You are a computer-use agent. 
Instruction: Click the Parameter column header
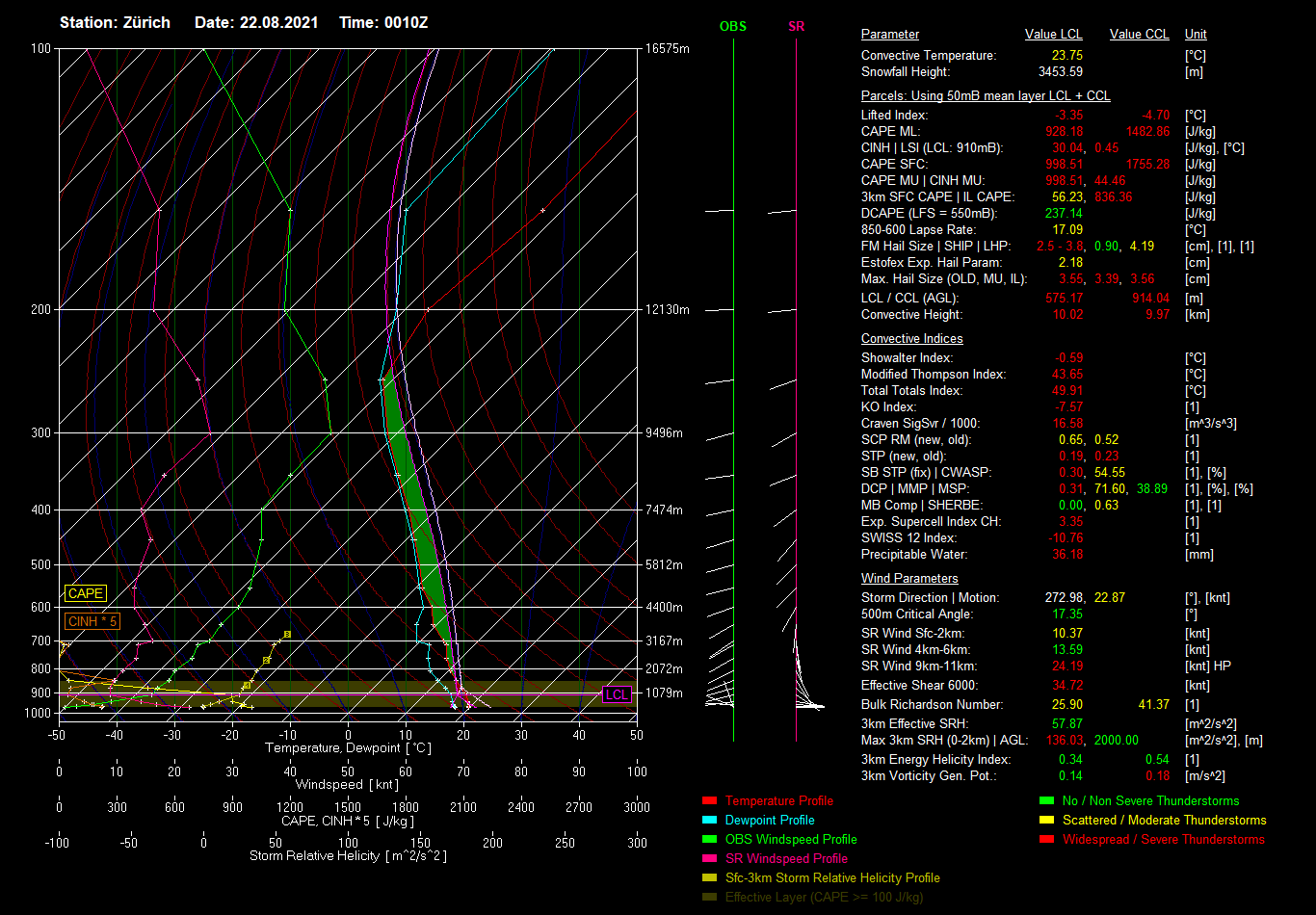[889, 35]
